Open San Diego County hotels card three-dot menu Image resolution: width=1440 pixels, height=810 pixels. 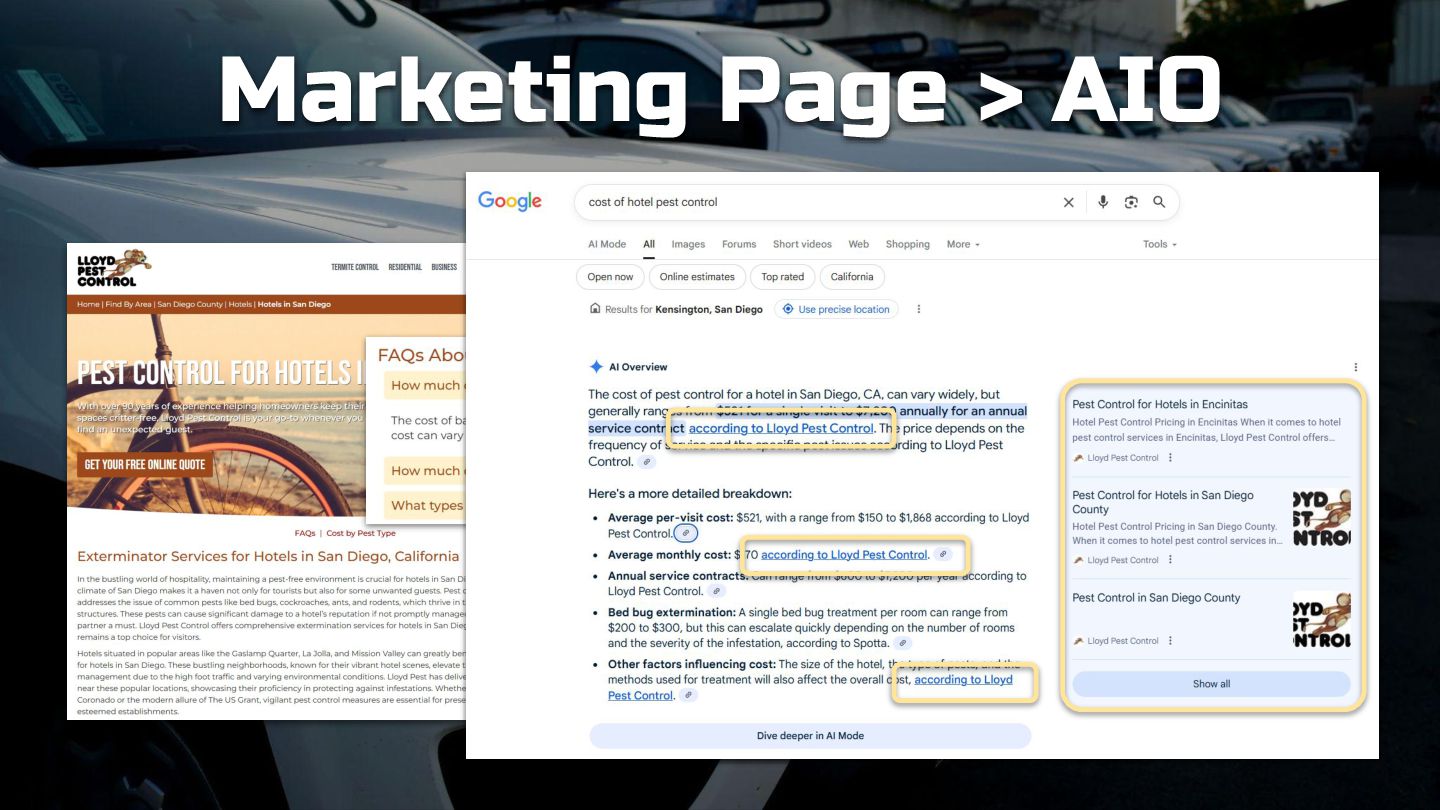click(x=1170, y=560)
